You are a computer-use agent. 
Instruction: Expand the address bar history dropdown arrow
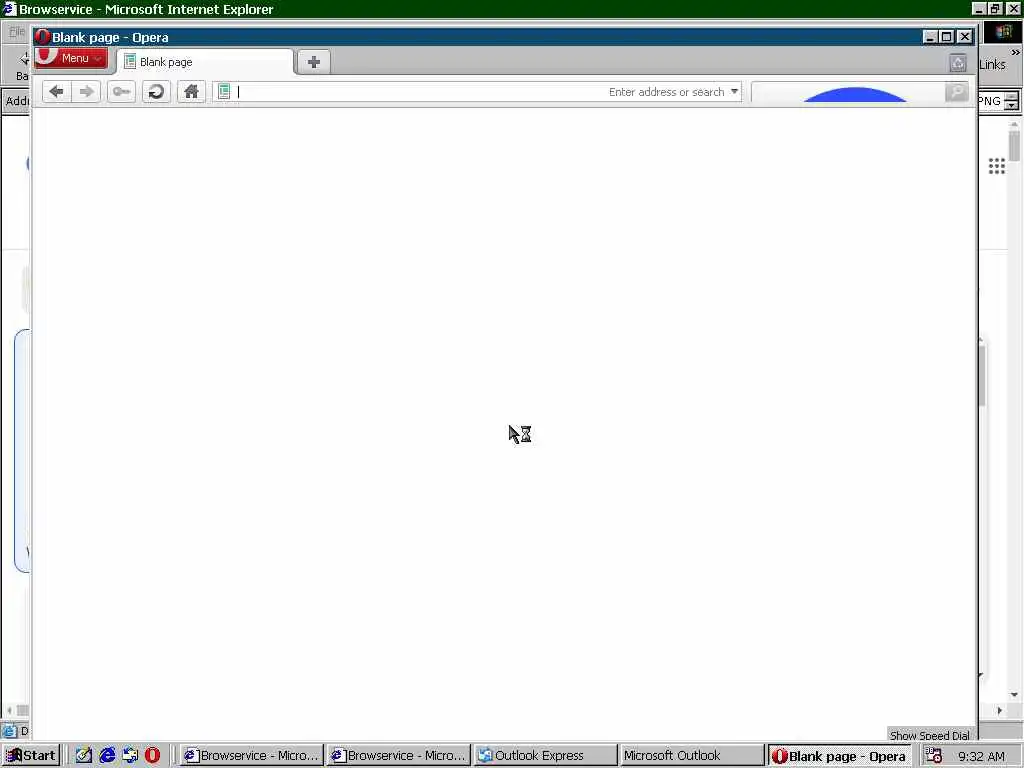[735, 91]
